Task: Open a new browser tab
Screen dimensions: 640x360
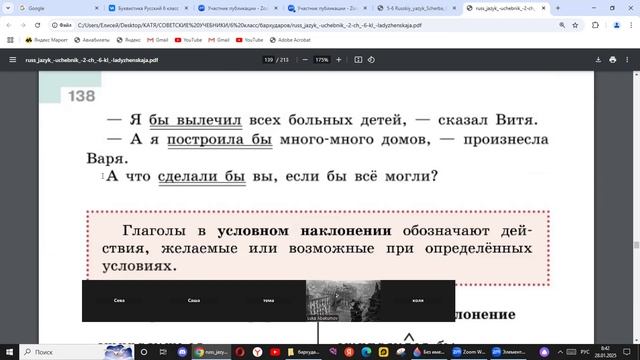Action: 558,8
